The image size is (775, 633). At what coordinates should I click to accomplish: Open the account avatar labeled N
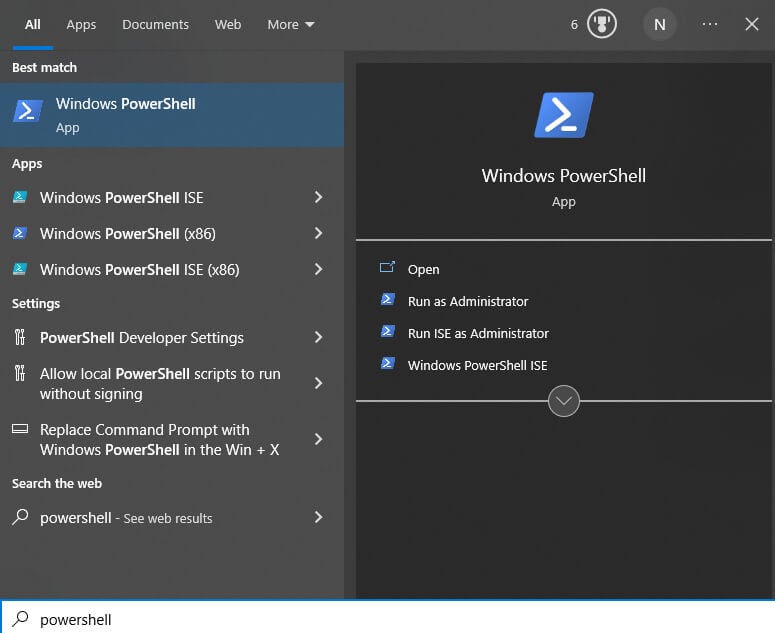pyautogui.click(x=659, y=25)
